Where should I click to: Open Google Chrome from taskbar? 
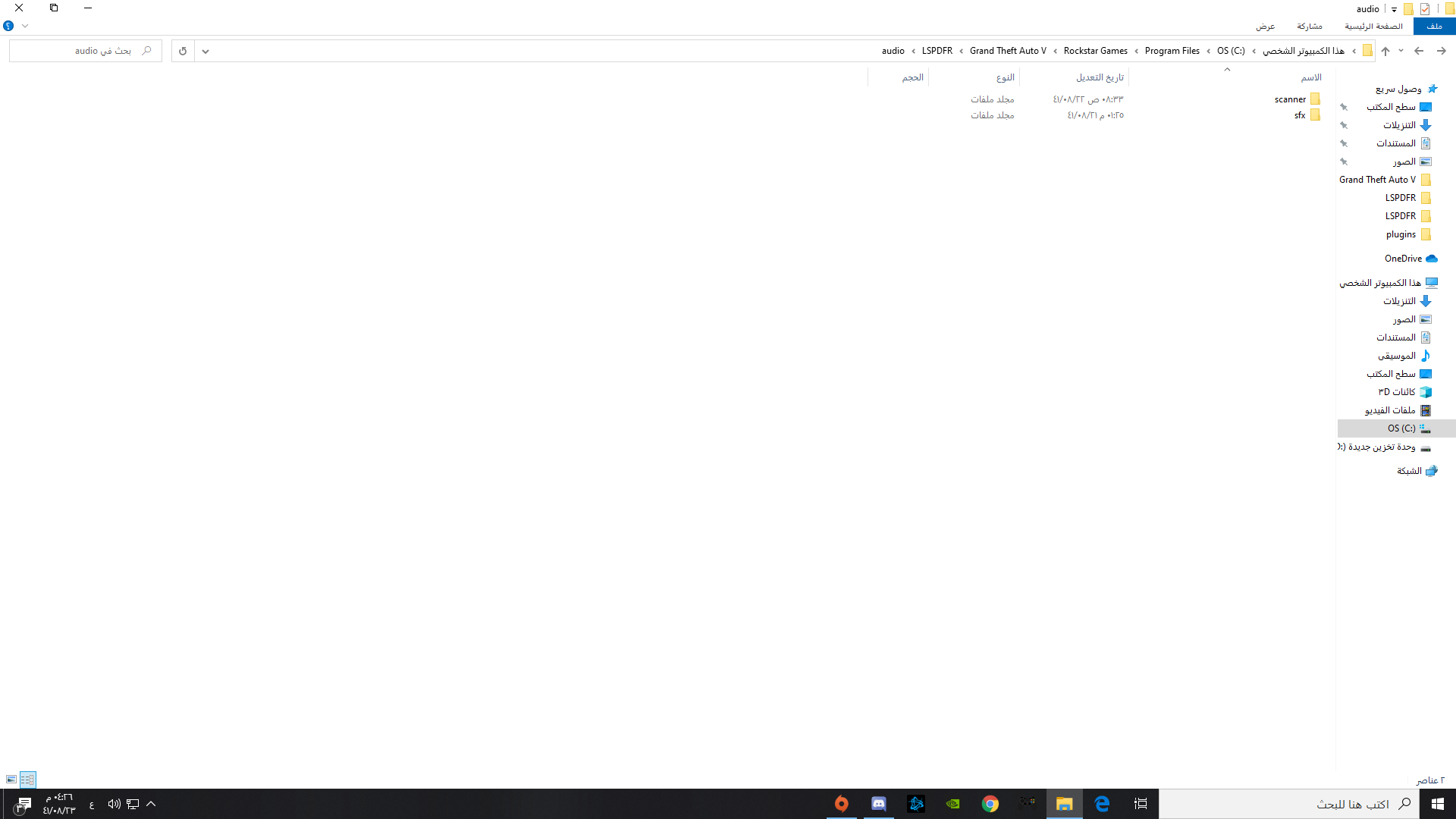point(990,804)
